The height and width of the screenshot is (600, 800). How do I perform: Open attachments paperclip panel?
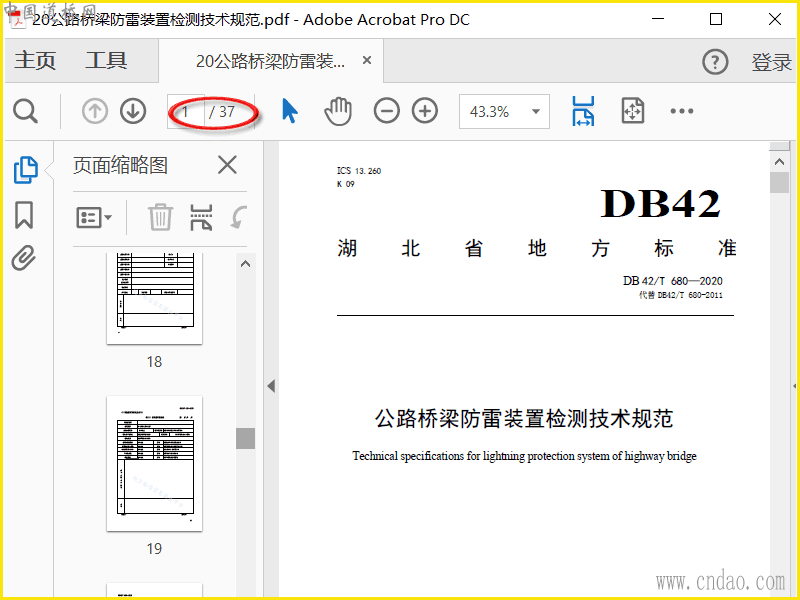[24, 258]
